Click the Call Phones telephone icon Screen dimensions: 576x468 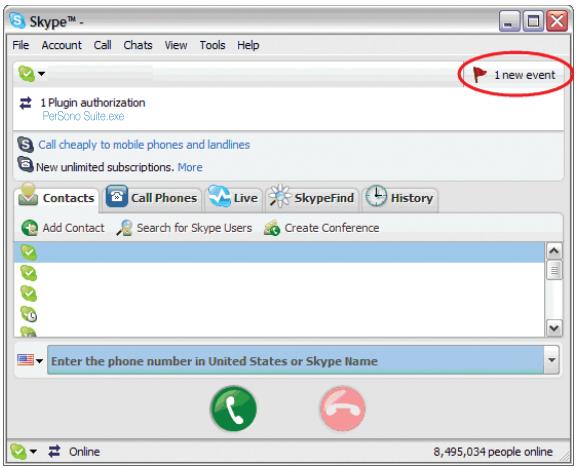click(x=116, y=197)
